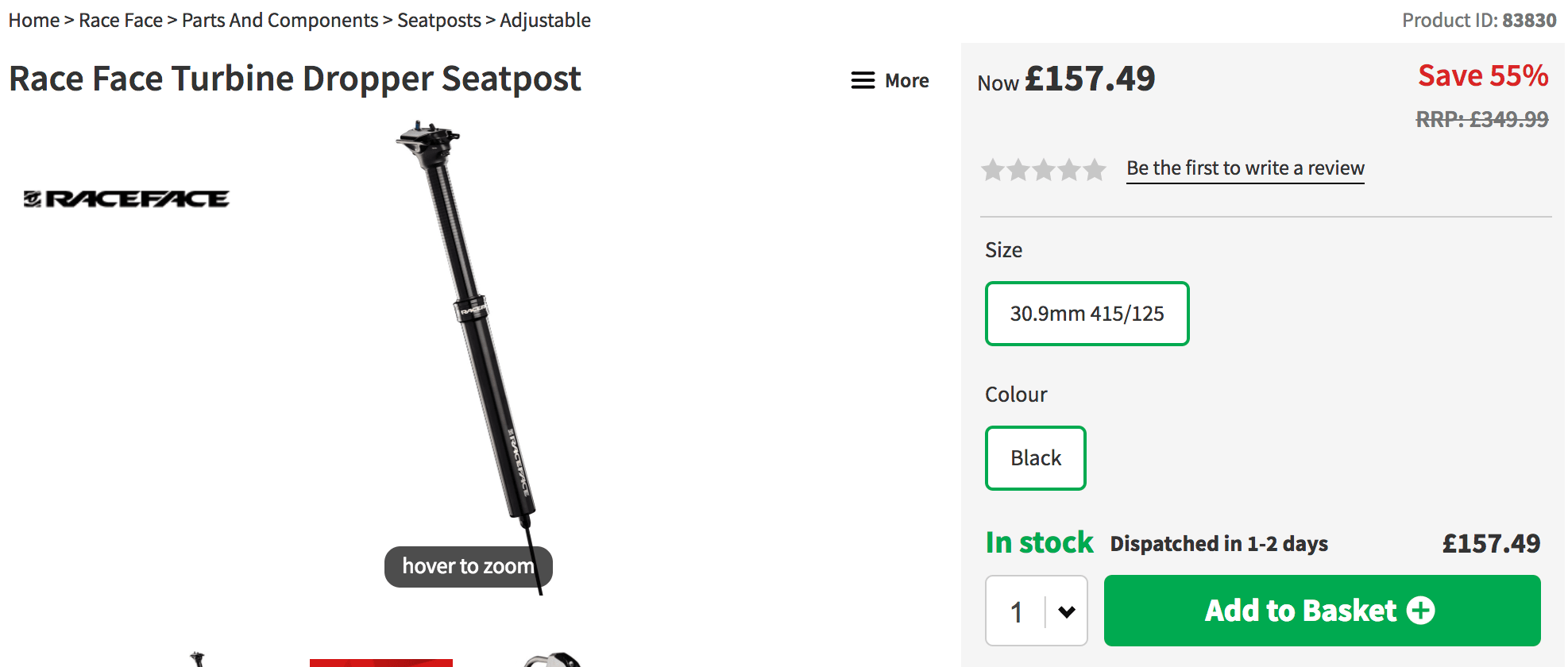The height and width of the screenshot is (667, 1568).
Task: Rate one star with the first star
Action: click(x=993, y=169)
